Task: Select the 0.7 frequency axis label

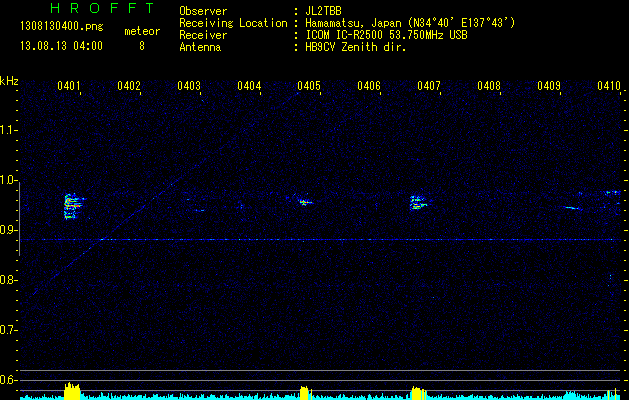Action: [9, 330]
